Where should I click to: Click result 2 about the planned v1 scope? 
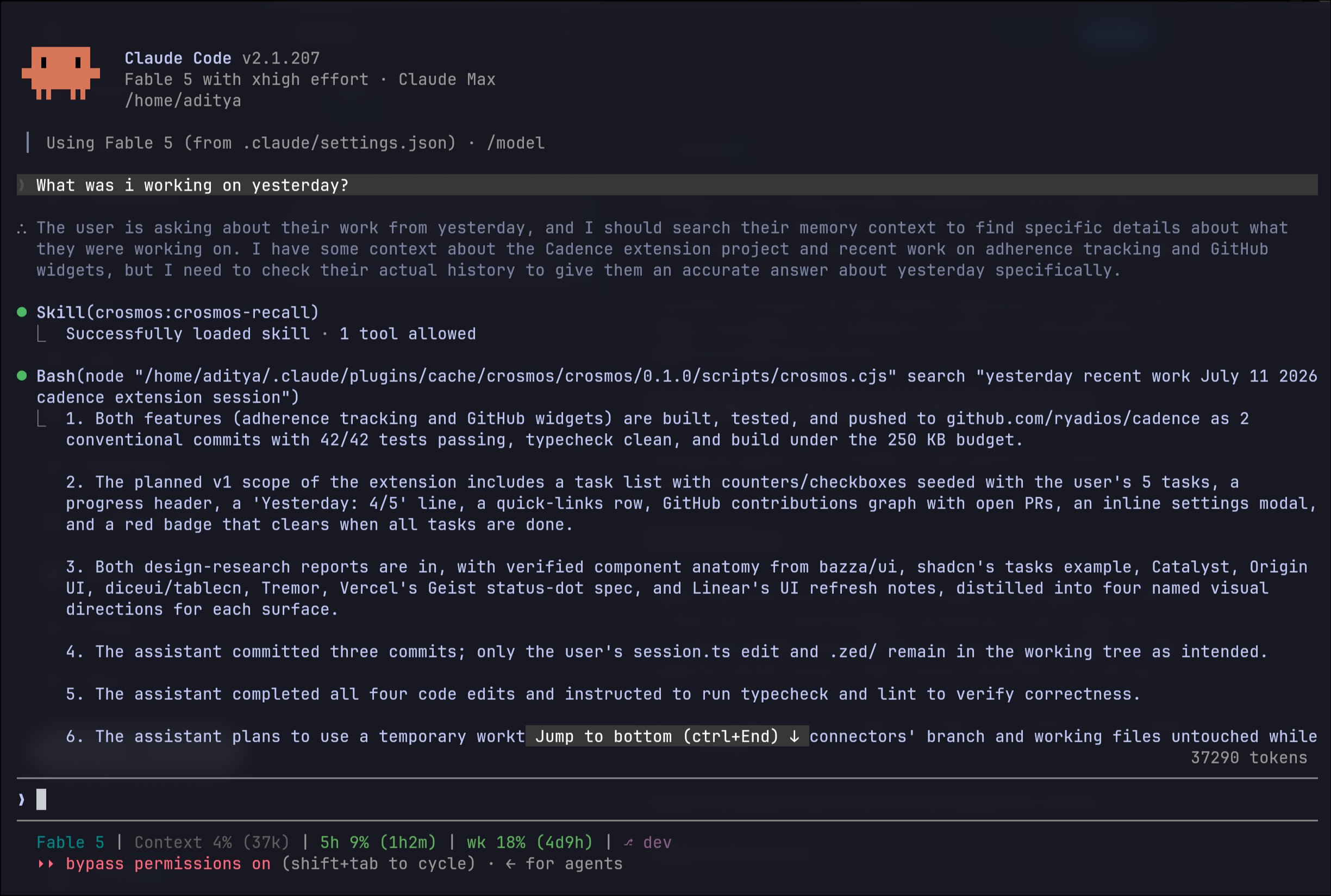[x=691, y=504]
